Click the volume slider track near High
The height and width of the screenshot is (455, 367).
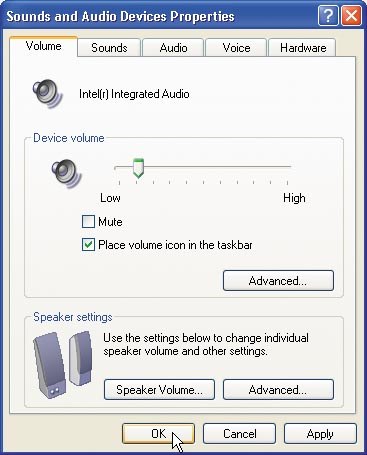tap(282, 166)
